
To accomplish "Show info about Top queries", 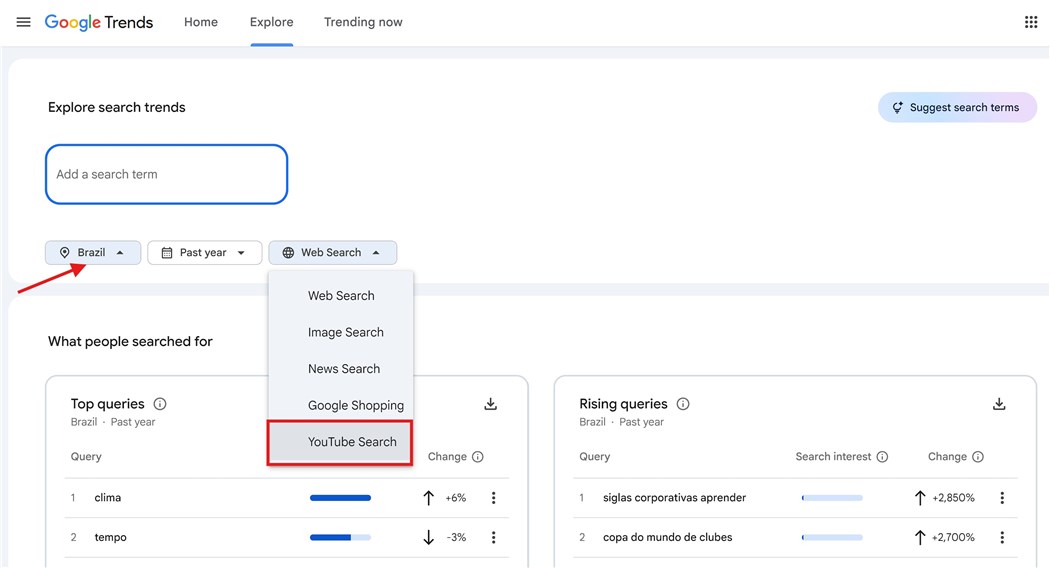I will [x=160, y=404].
